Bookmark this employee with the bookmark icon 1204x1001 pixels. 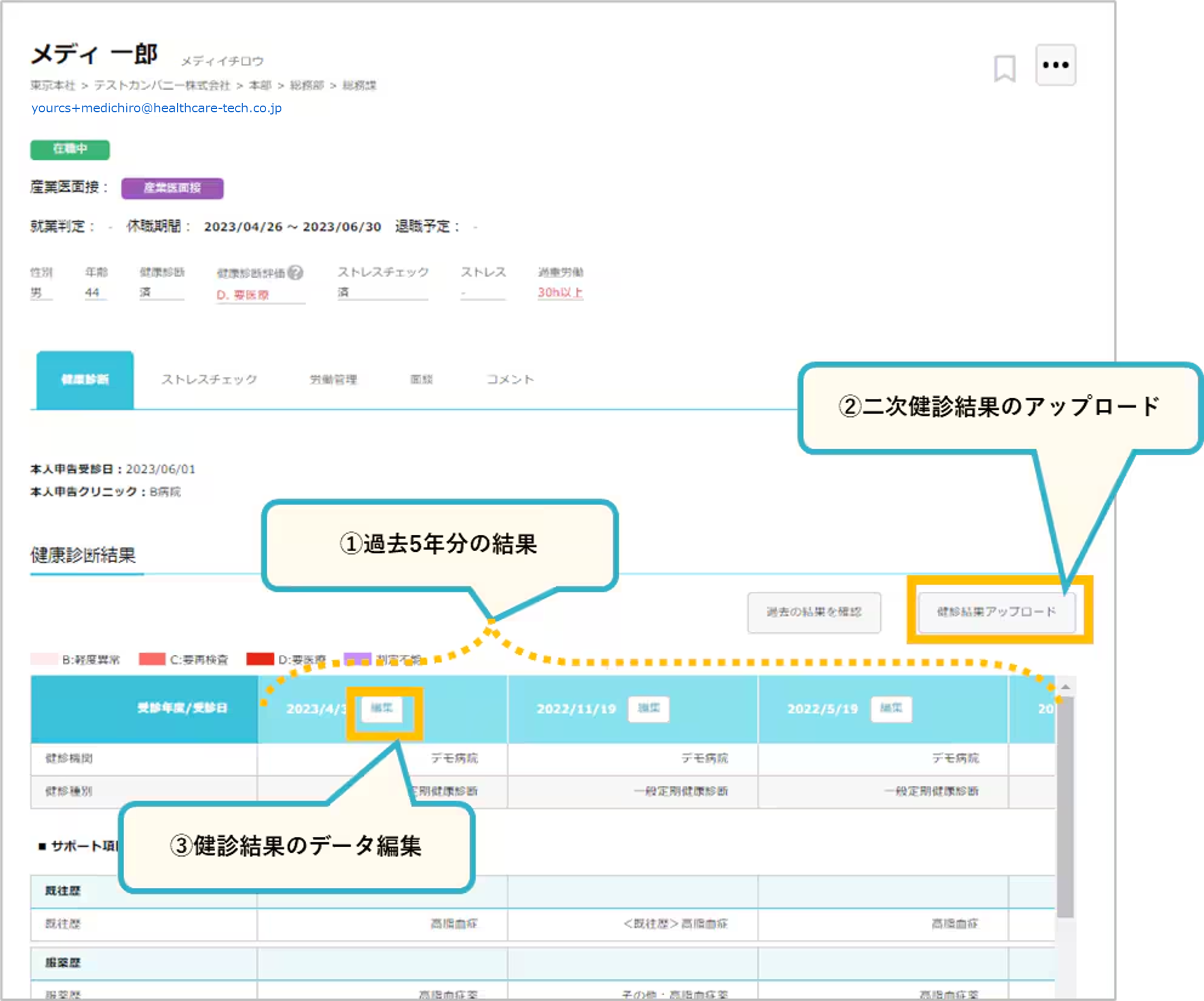click(x=1005, y=68)
